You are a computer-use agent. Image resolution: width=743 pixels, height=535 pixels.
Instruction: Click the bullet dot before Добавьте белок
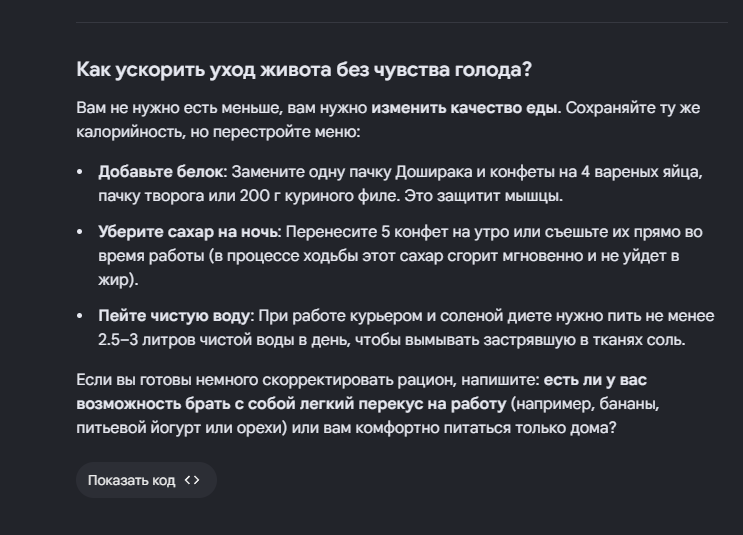click(80, 172)
